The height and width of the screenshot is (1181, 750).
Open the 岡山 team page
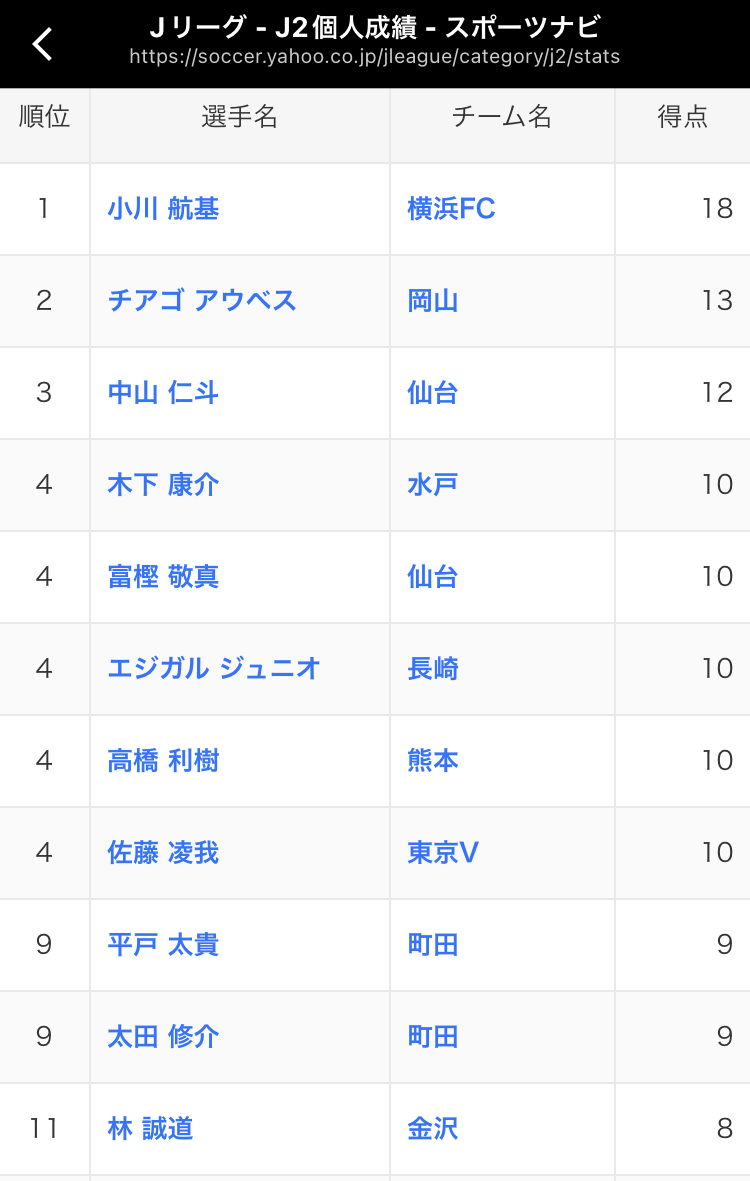(432, 301)
